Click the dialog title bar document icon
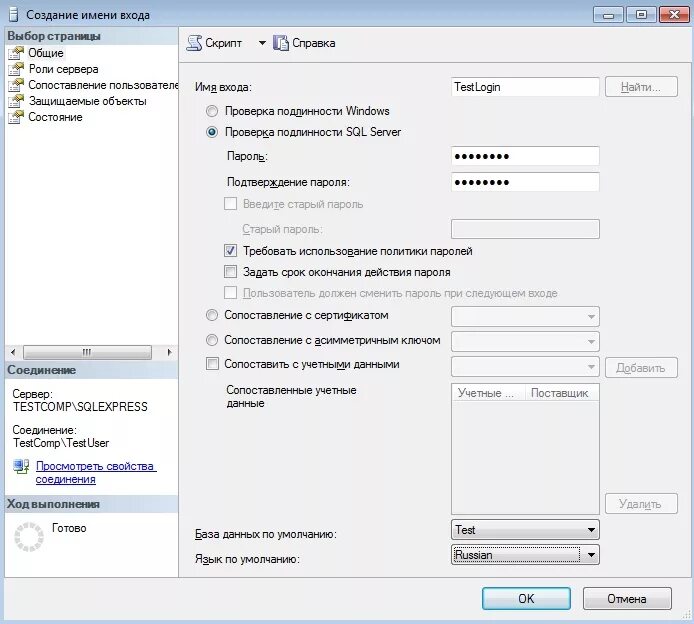Image resolution: width=694 pixels, height=624 pixels. point(14,15)
